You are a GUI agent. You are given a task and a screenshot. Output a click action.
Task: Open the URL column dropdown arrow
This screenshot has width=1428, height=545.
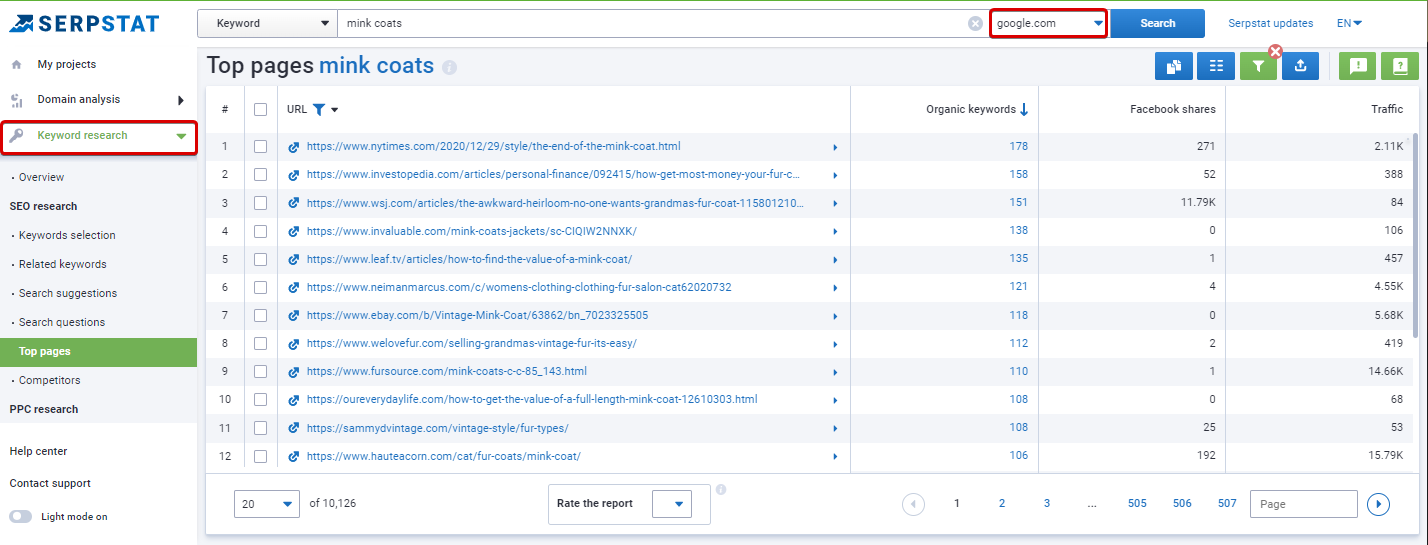coord(335,110)
